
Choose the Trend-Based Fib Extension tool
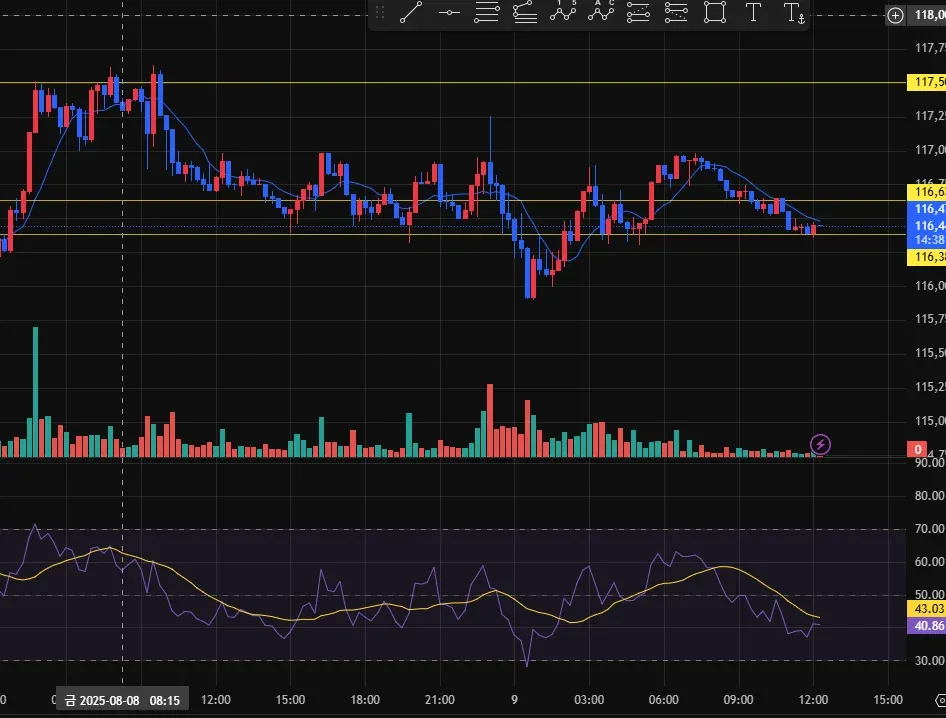[525, 12]
